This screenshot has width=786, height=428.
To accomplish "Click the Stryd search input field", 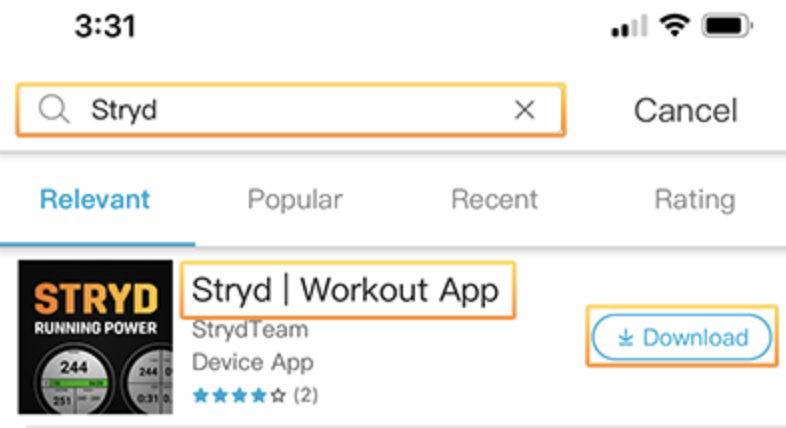I will (291, 110).
